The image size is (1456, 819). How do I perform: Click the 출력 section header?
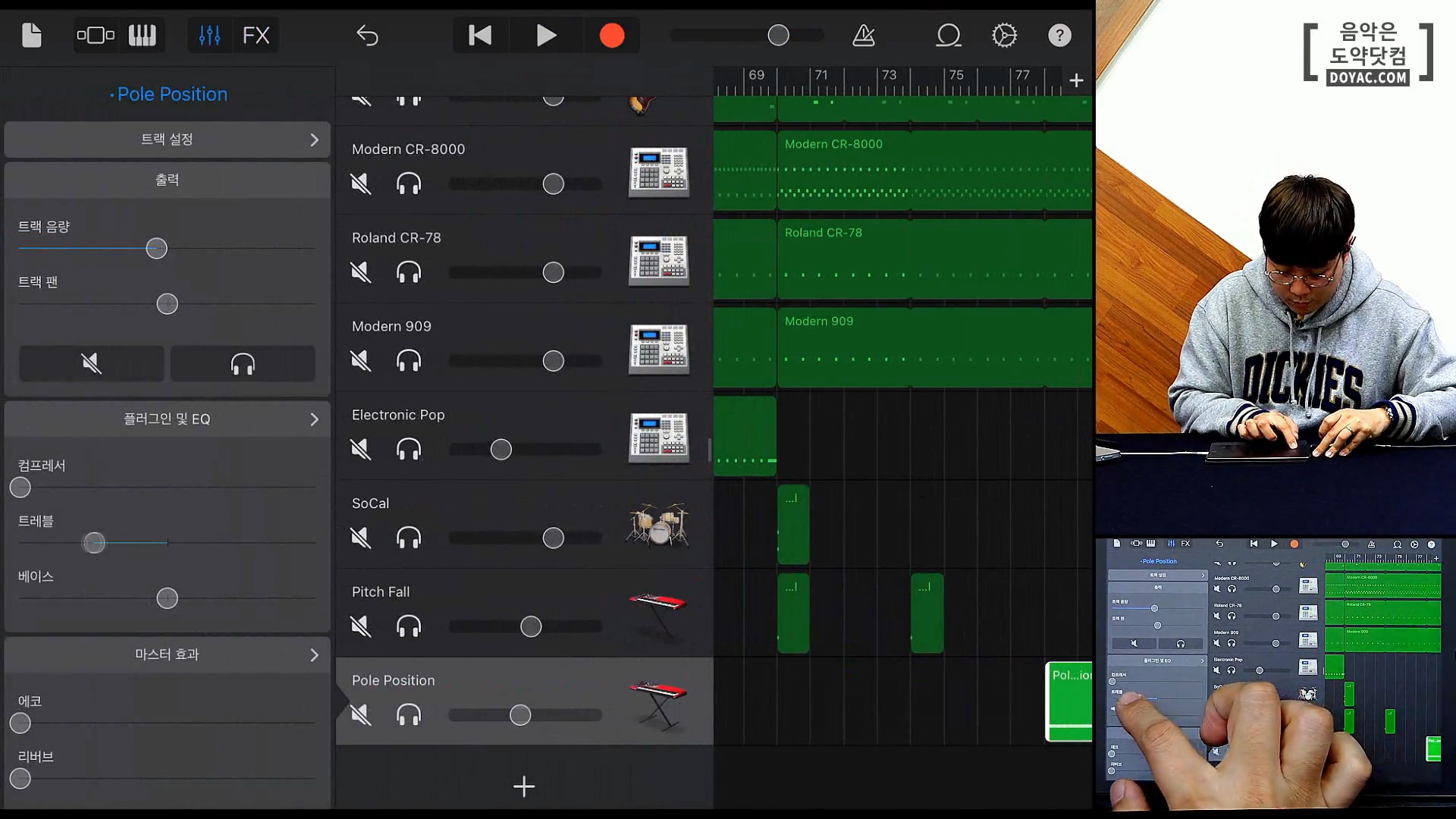click(167, 180)
